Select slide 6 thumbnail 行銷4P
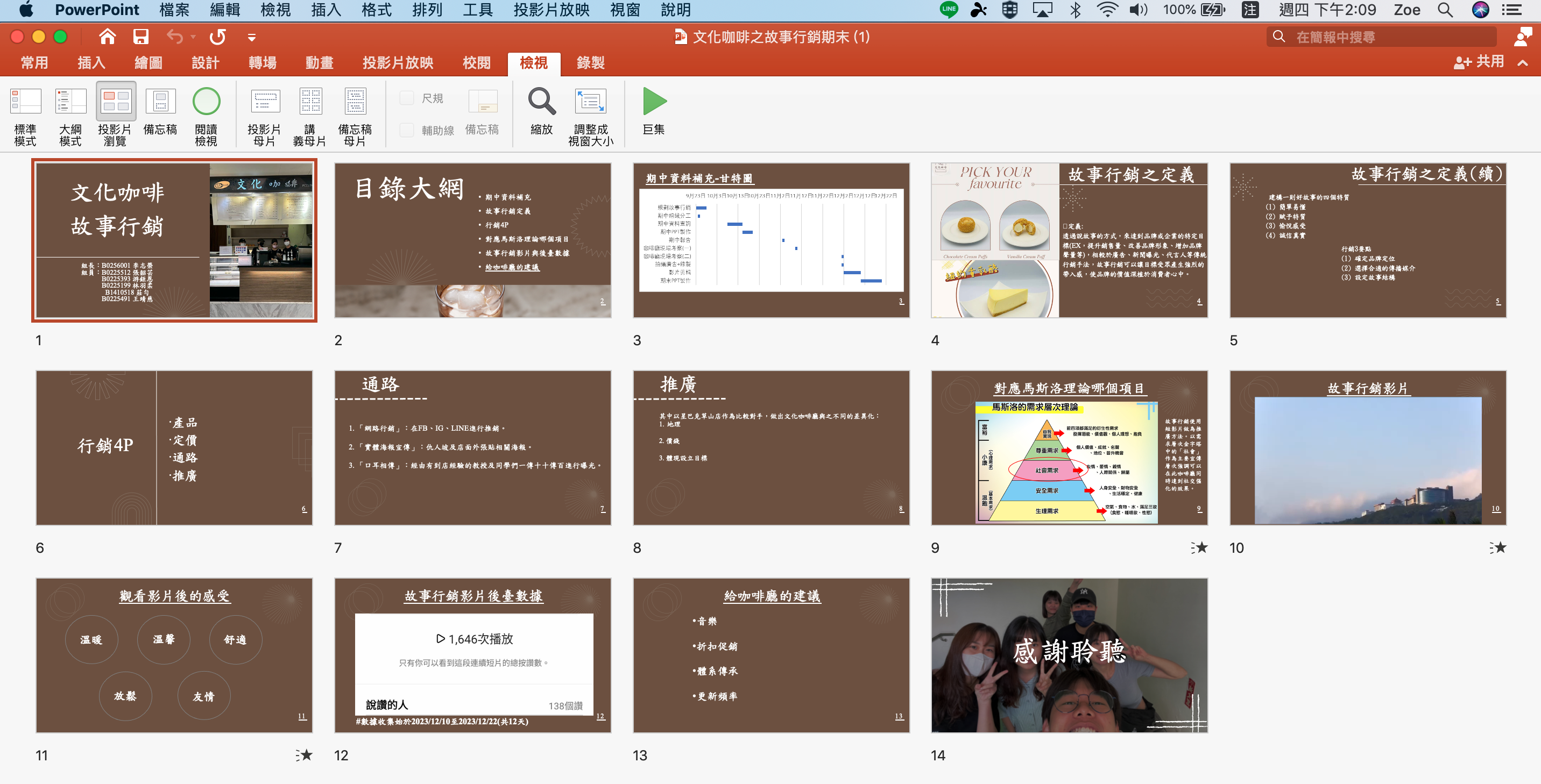The height and width of the screenshot is (784, 1541). tap(174, 447)
